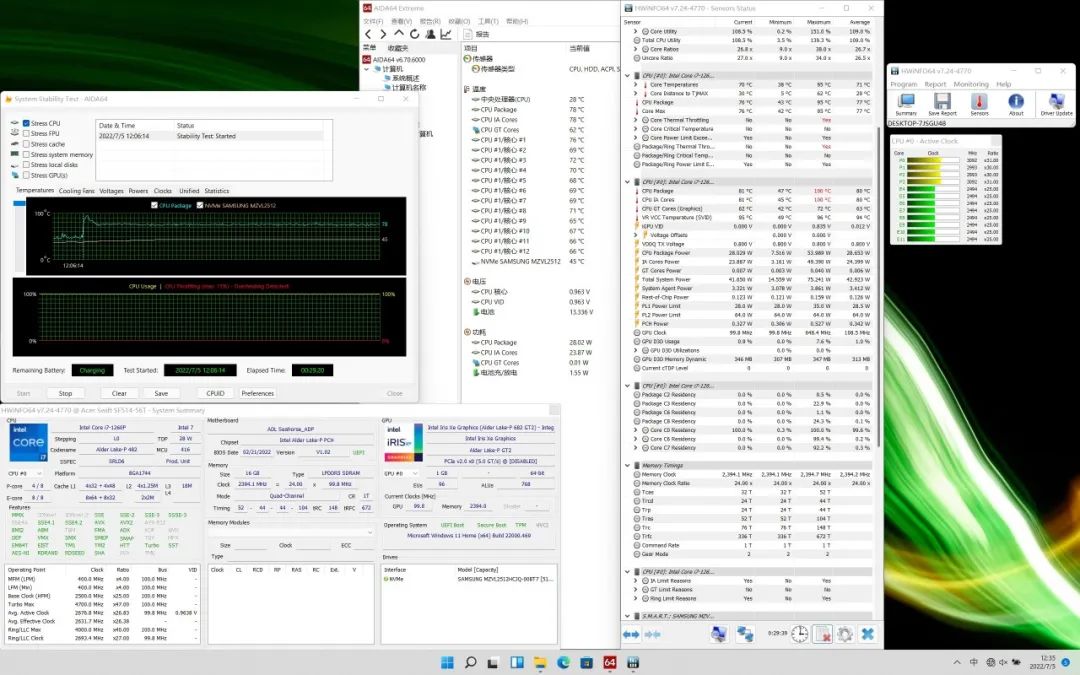Uncheck the Stress CPU checkbox
The image size is (1080, 675).
(x=26, y=123)
